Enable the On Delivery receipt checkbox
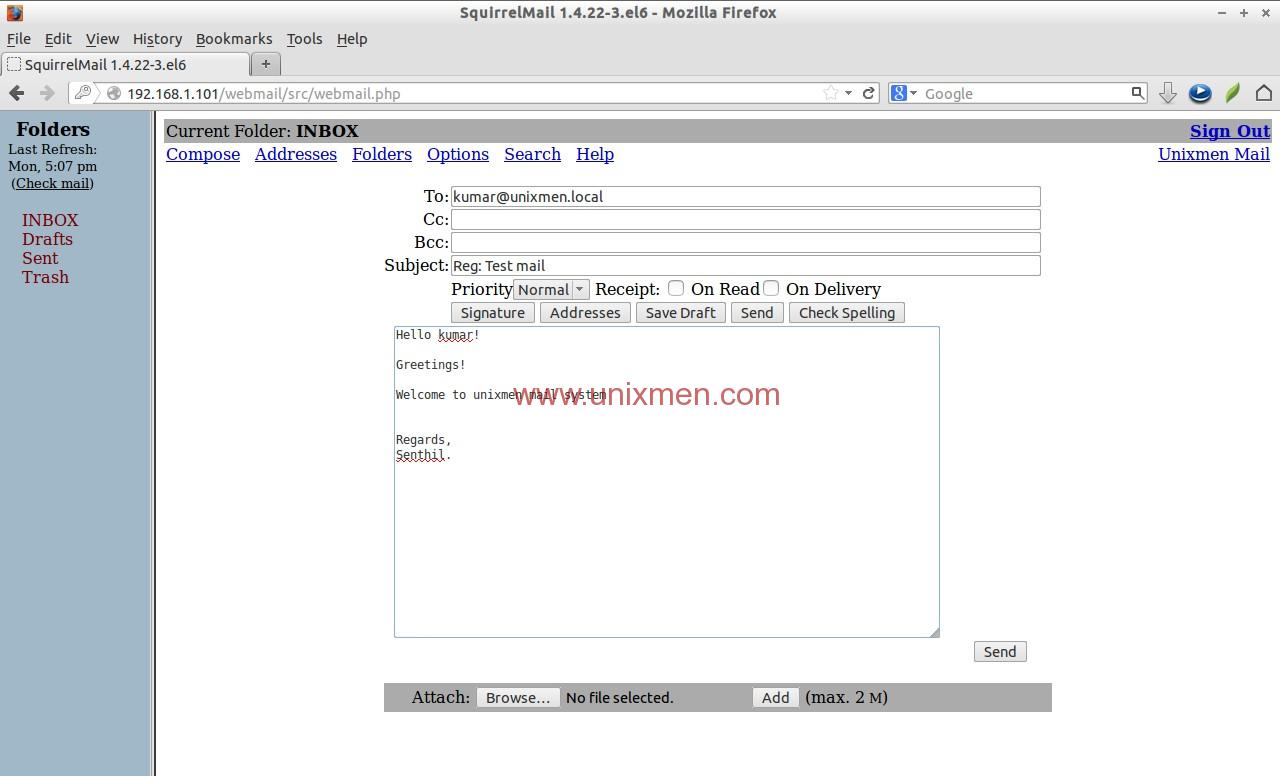1280x776 pixels. click(771, 288)
